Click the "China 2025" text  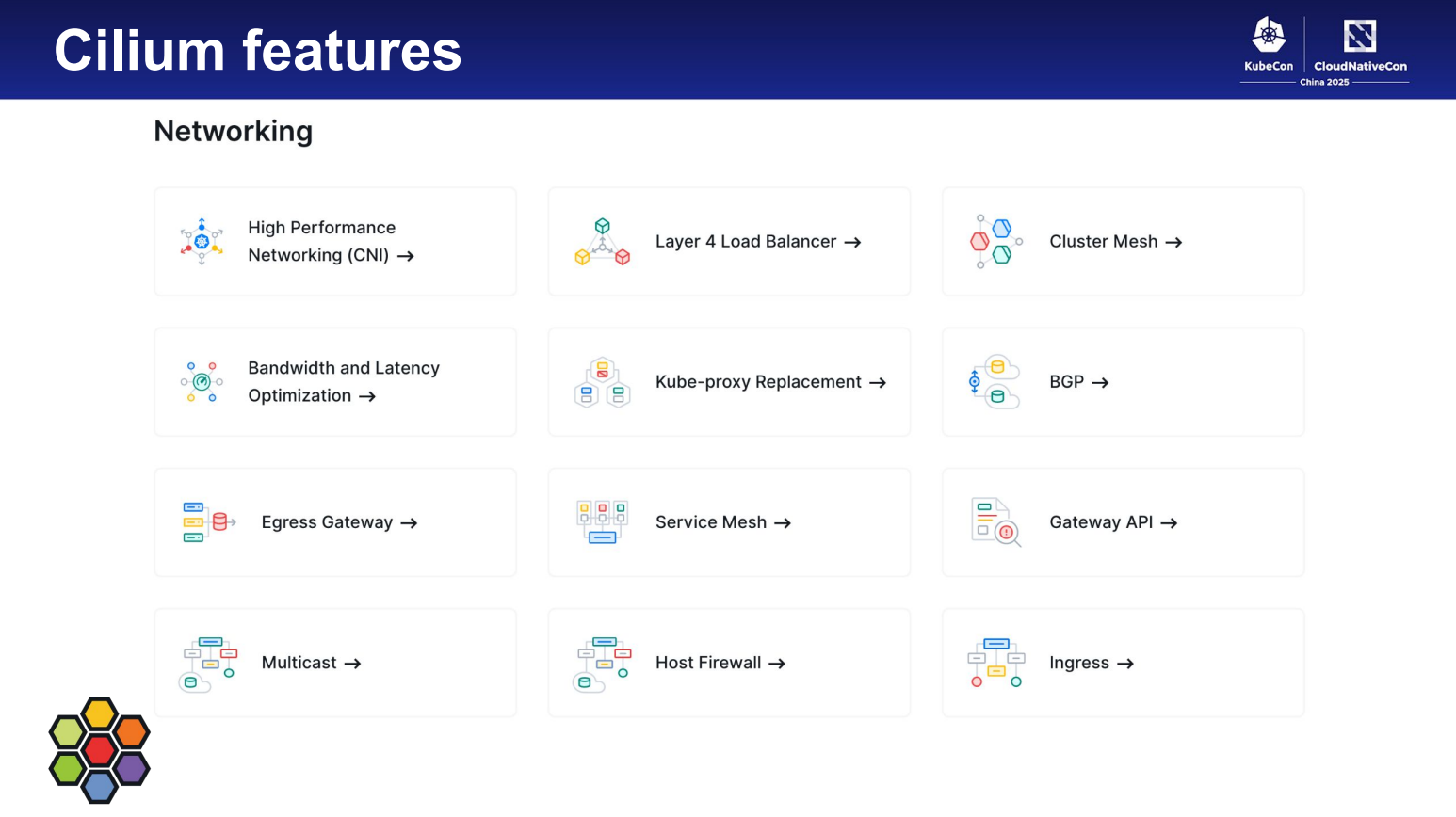coord(1324,83)
